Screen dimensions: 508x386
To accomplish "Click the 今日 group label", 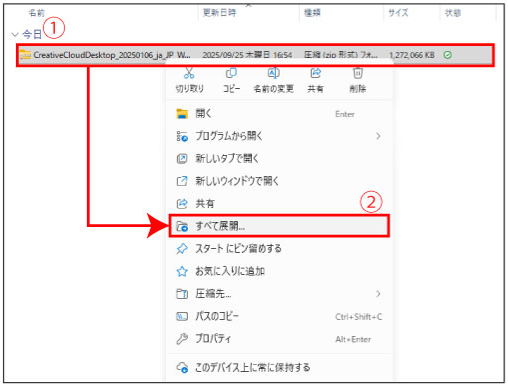I will [x=32, y=34].
